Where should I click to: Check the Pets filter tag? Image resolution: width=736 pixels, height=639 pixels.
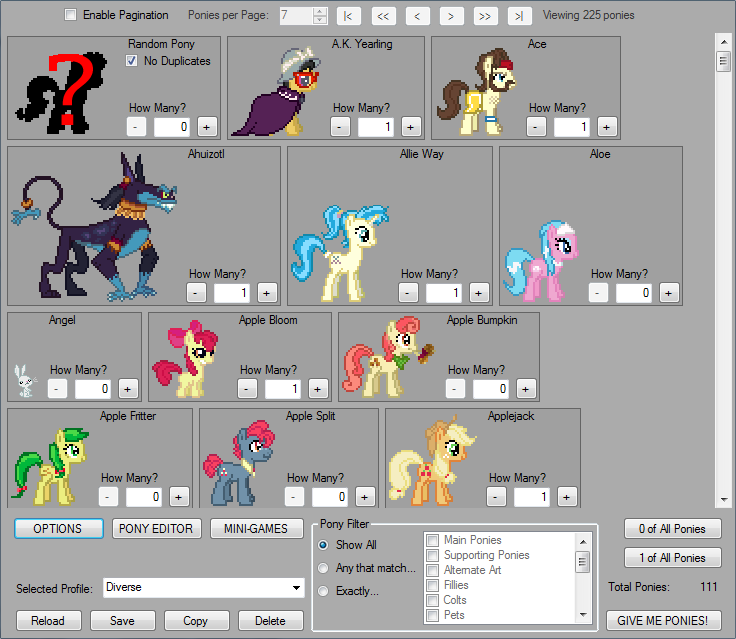[x=432, y=616]
